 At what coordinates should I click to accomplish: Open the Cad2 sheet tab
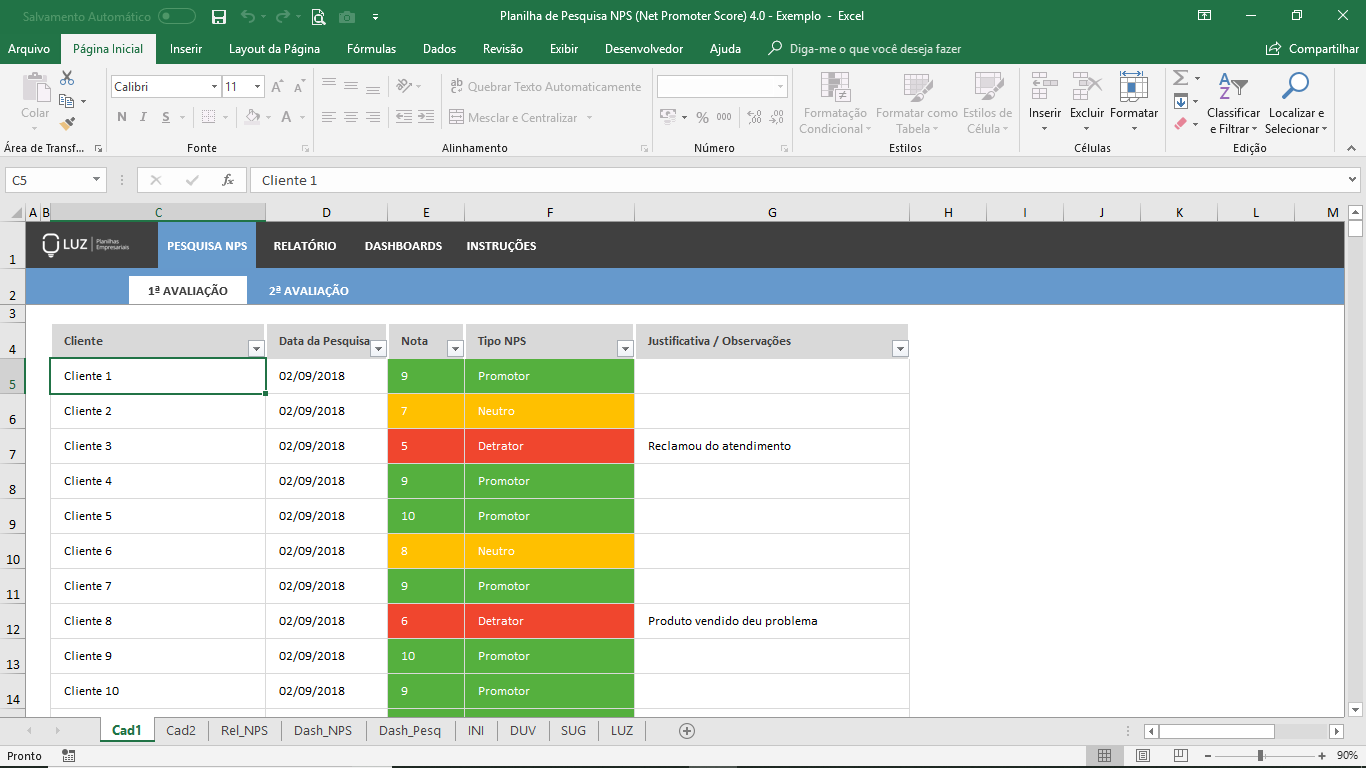coord(181,731)
